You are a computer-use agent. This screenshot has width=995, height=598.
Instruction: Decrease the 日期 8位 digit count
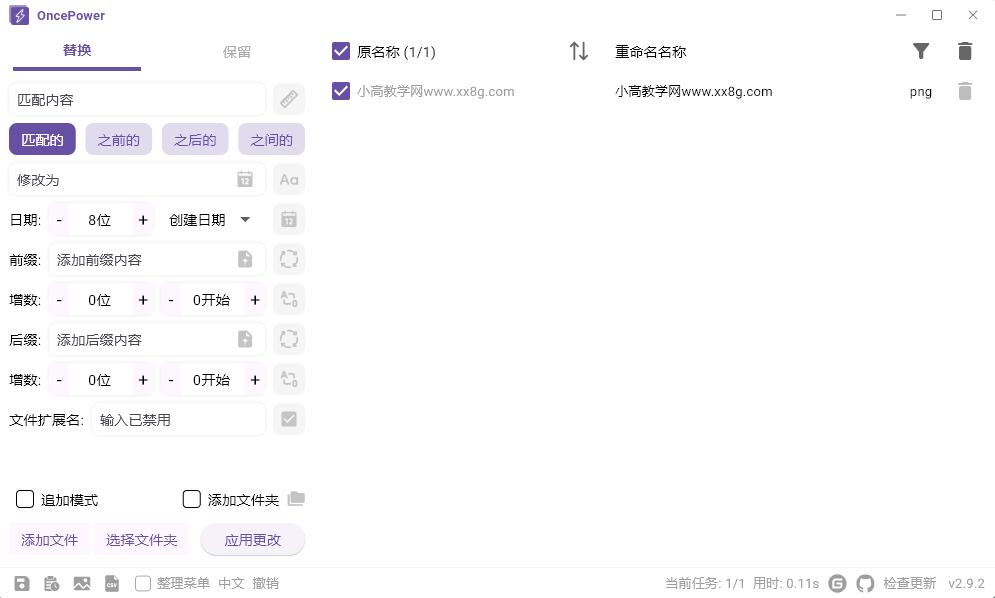pos(59,220)
